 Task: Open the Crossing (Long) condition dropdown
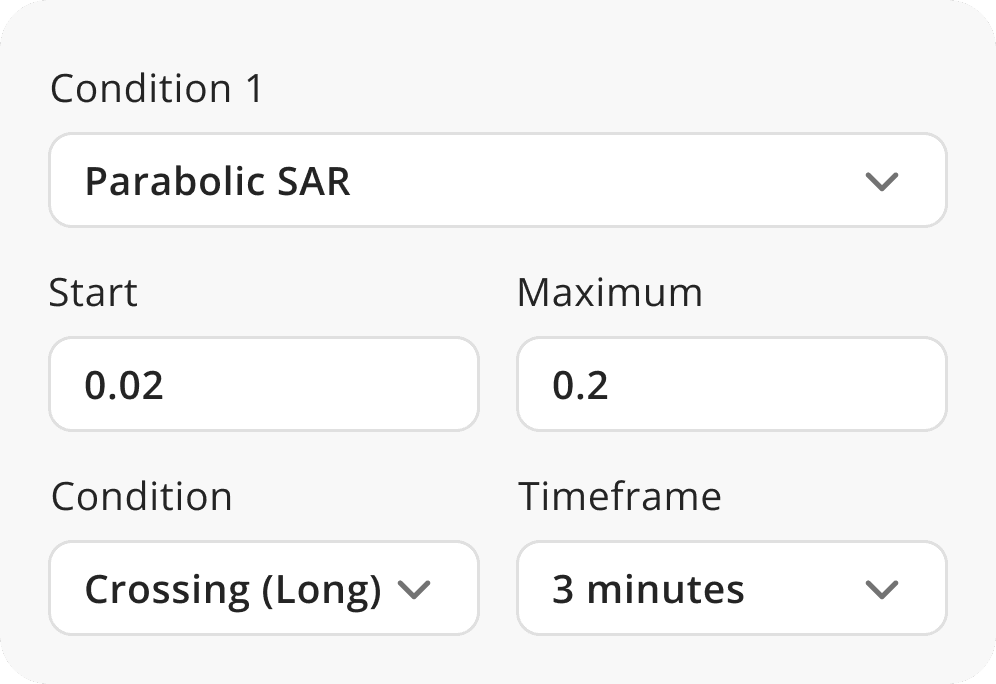pos(264,589)
